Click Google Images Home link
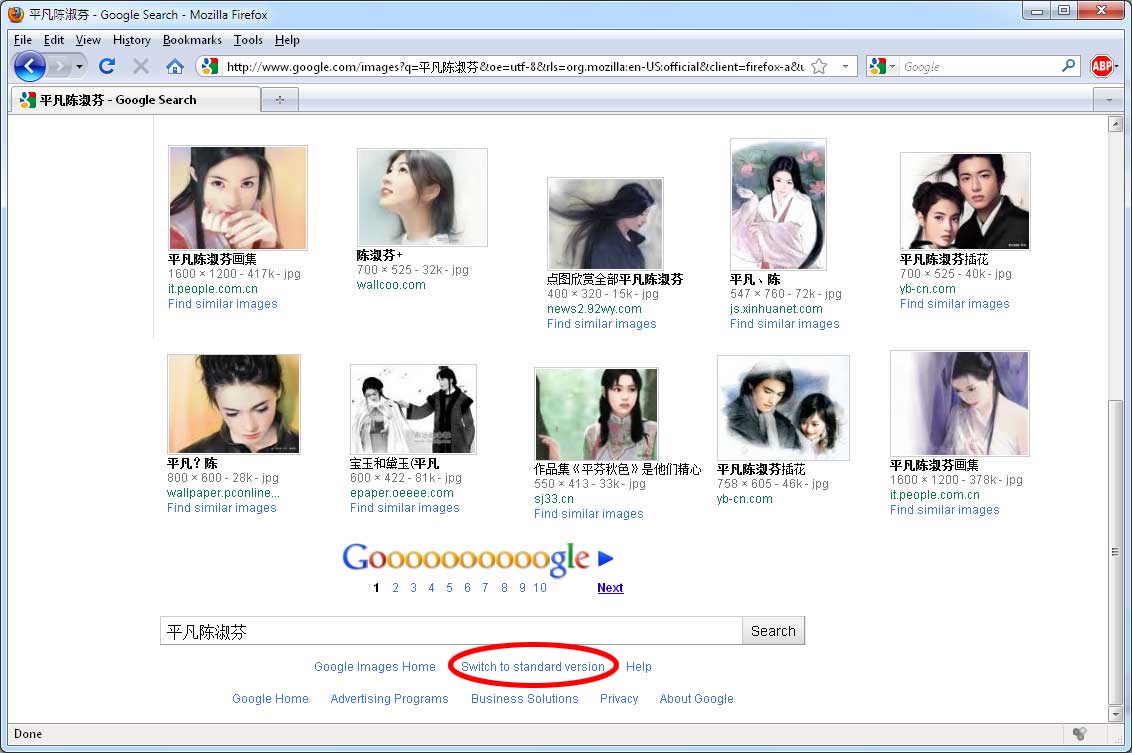 (375, 666)
